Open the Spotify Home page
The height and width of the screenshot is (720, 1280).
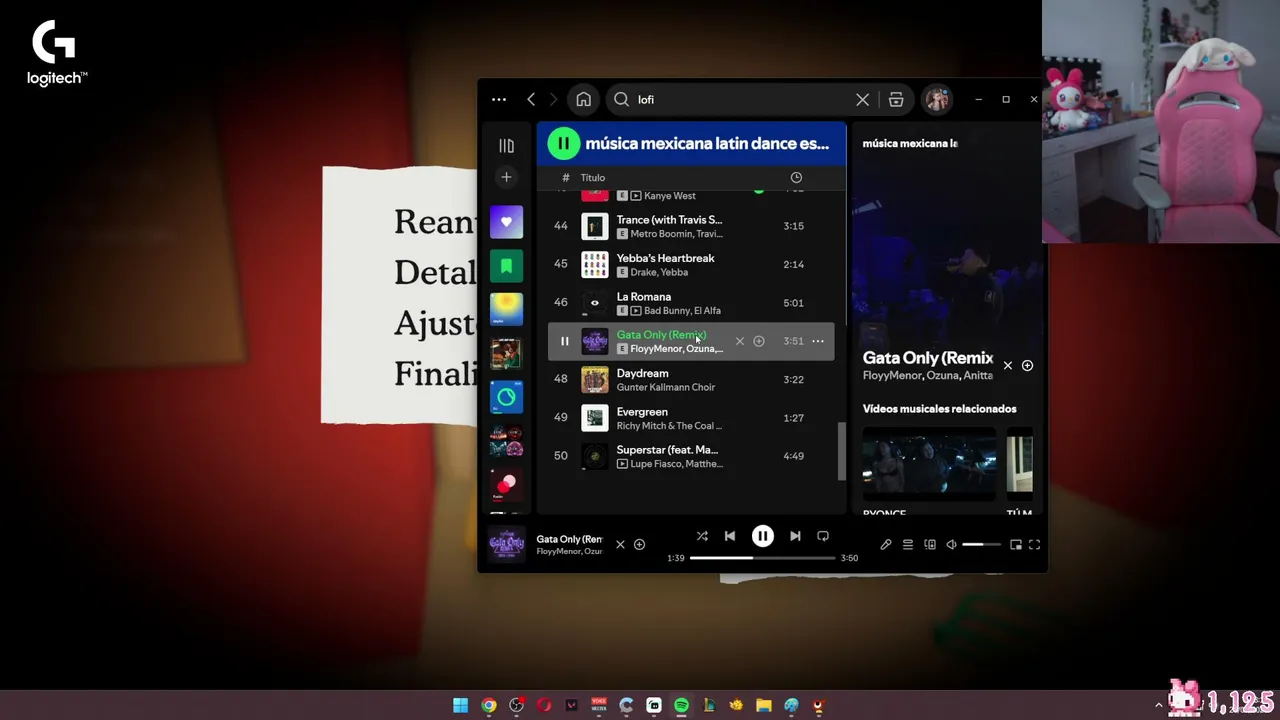584,100
